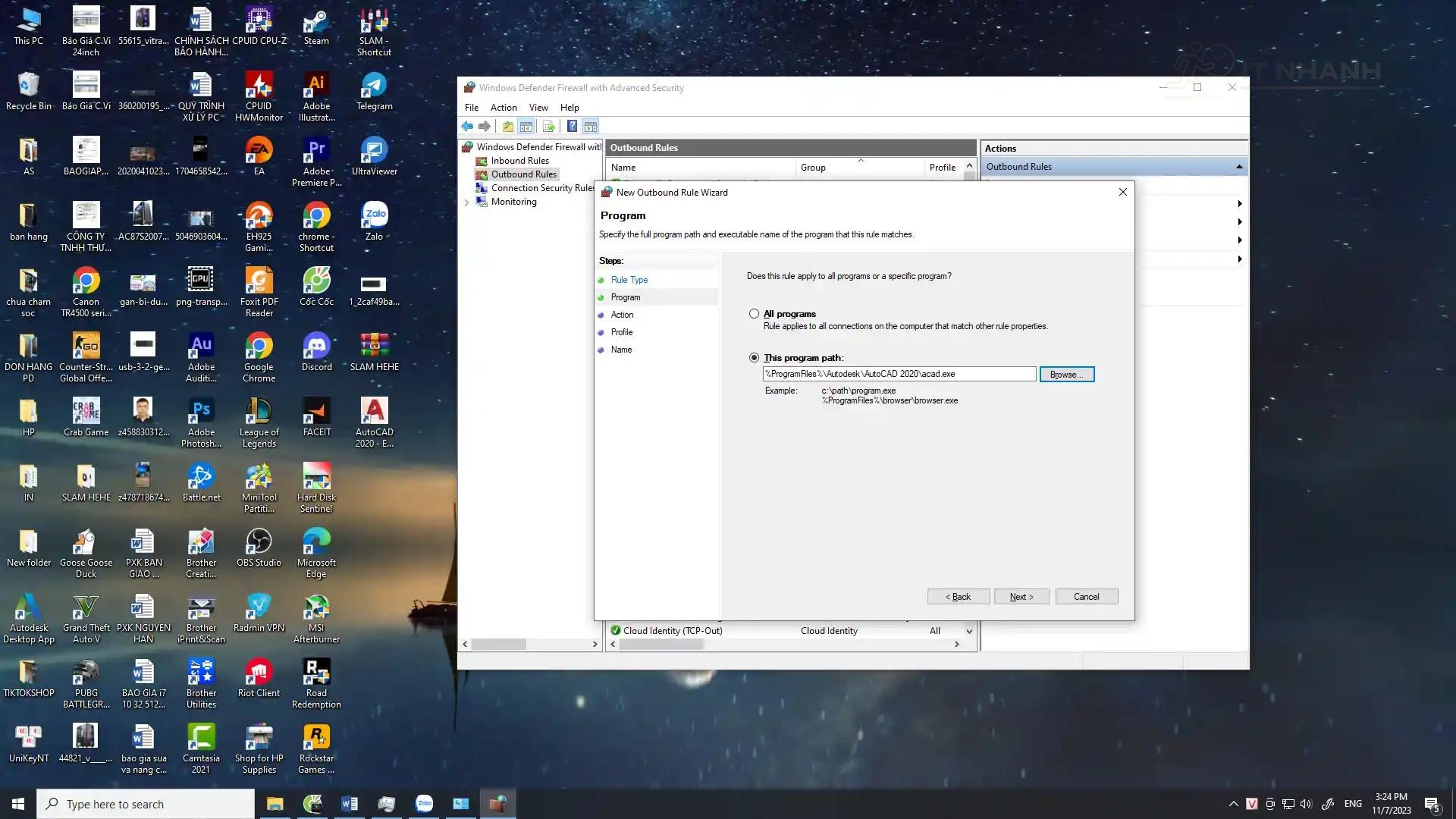Select the All programs radio button
This screenshot has width=1456, height=819.
754,314
